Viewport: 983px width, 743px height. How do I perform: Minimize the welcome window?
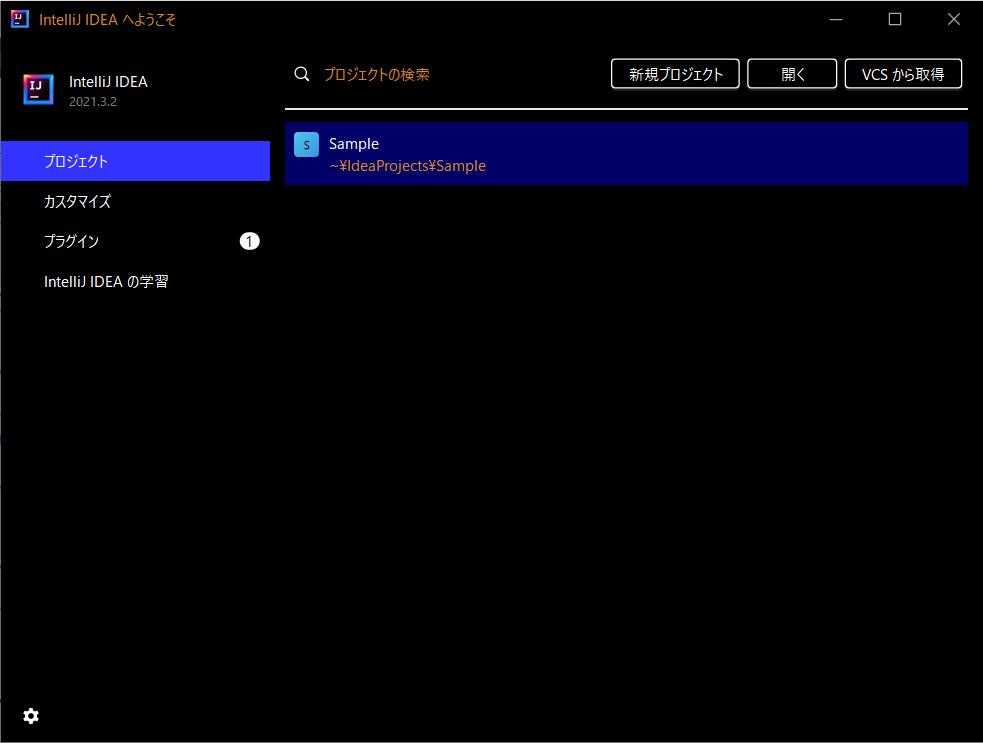point(836,19)
